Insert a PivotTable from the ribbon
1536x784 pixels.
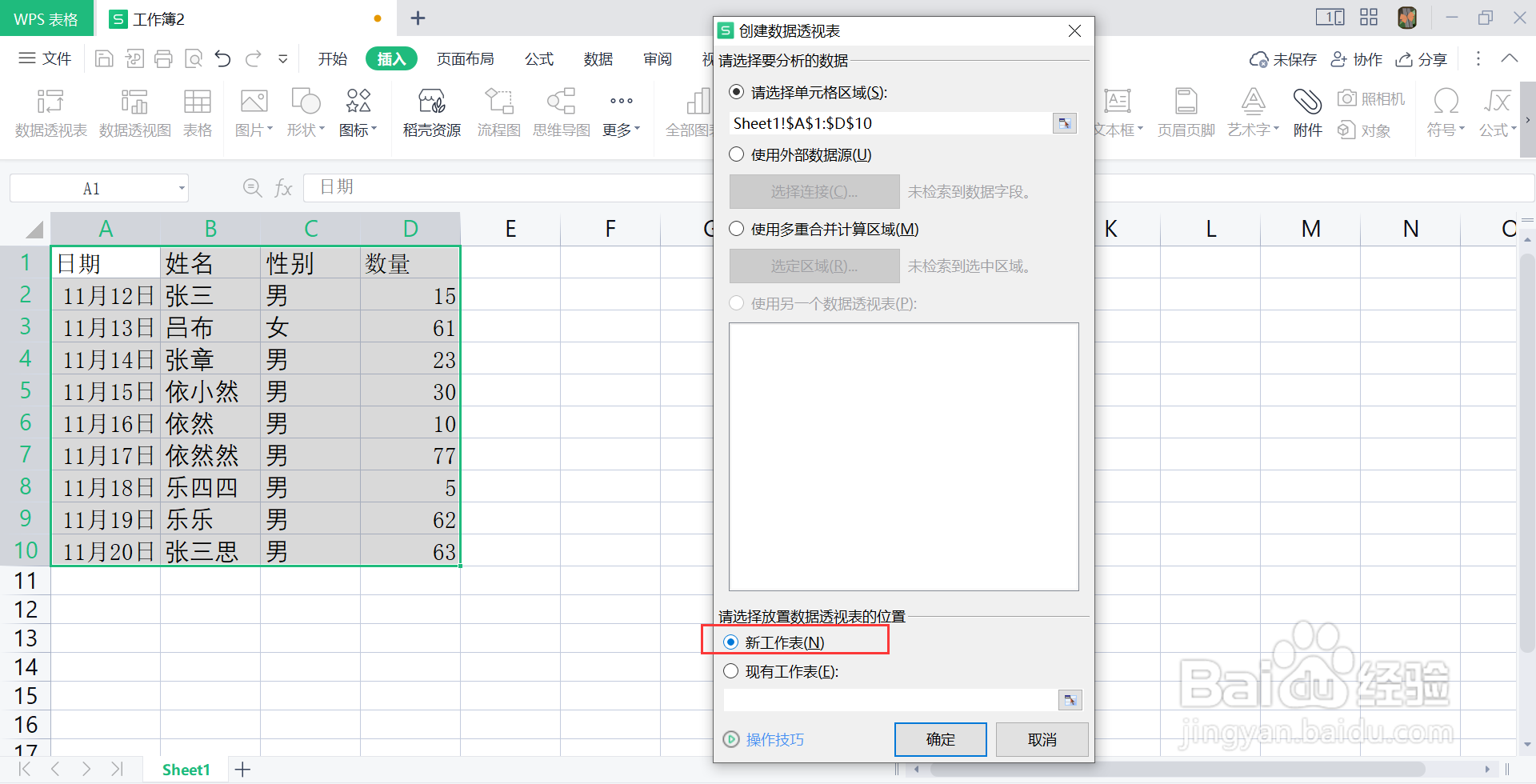(x=50, y=112)
